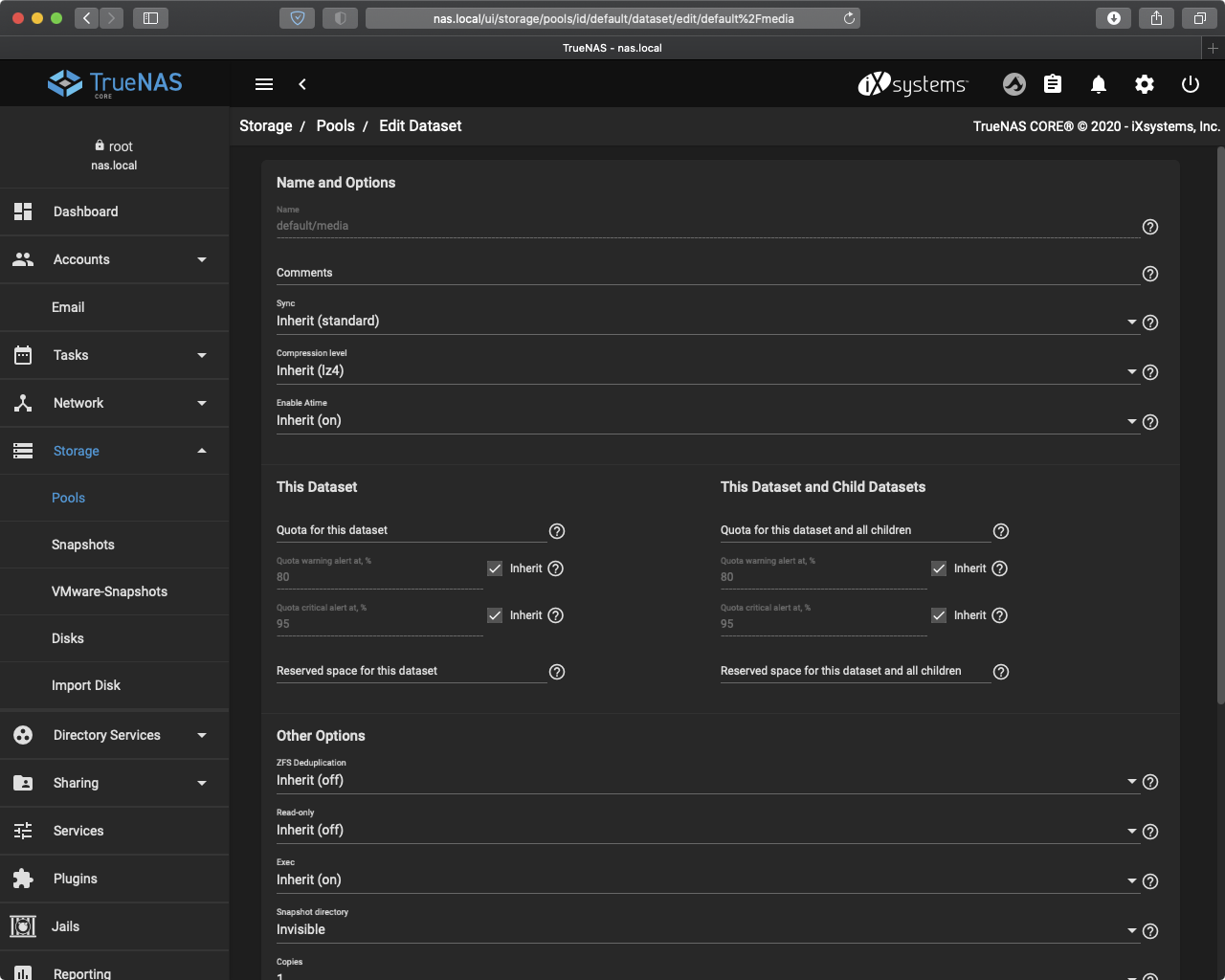Click the power icon in top bar
The image size is (1225, 980).
click(1191, 84)
